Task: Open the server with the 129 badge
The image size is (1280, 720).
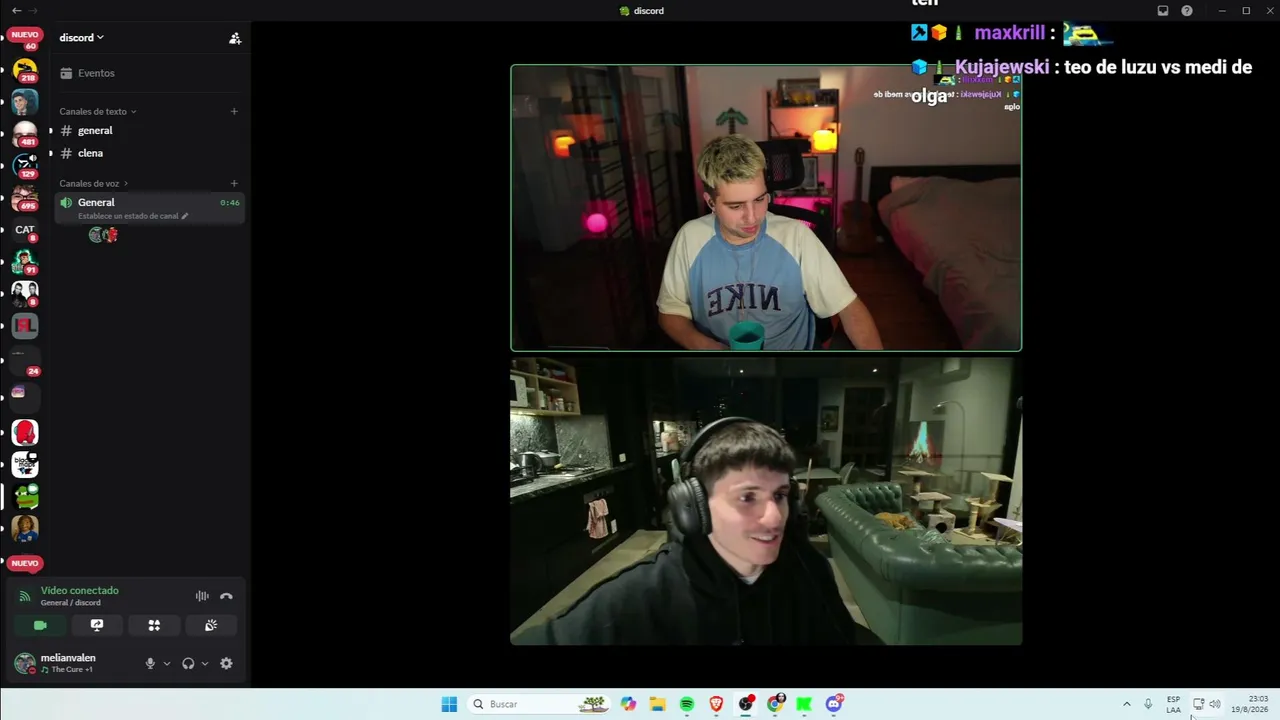Action: pyautogui.click(x=25, y=166)
